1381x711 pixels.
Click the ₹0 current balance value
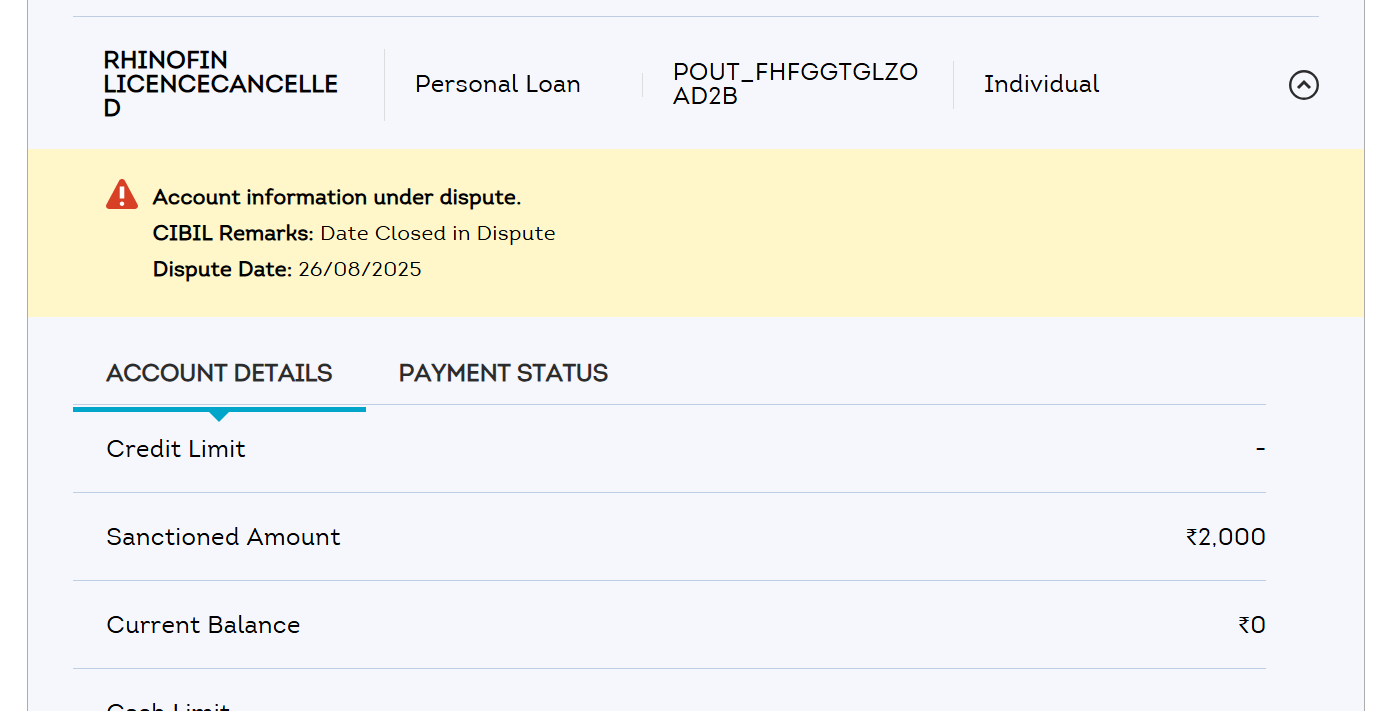click(1252, 625)
